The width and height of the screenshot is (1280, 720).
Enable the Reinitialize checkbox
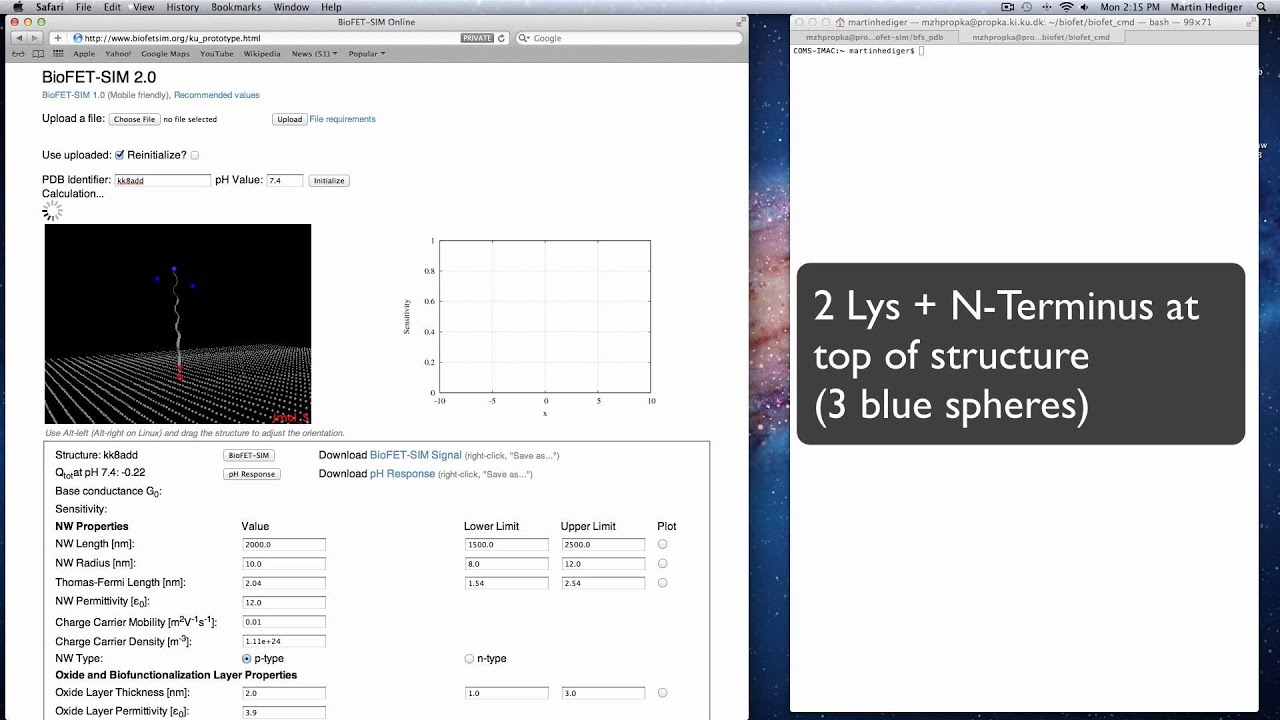pos(195,155)
